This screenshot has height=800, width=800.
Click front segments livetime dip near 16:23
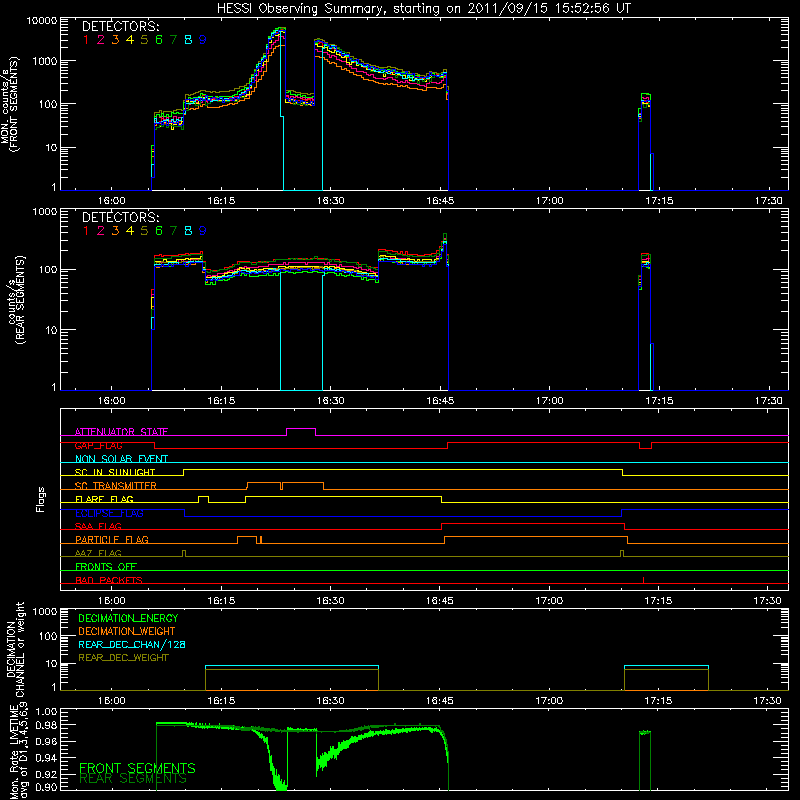[x=280, y=785]
